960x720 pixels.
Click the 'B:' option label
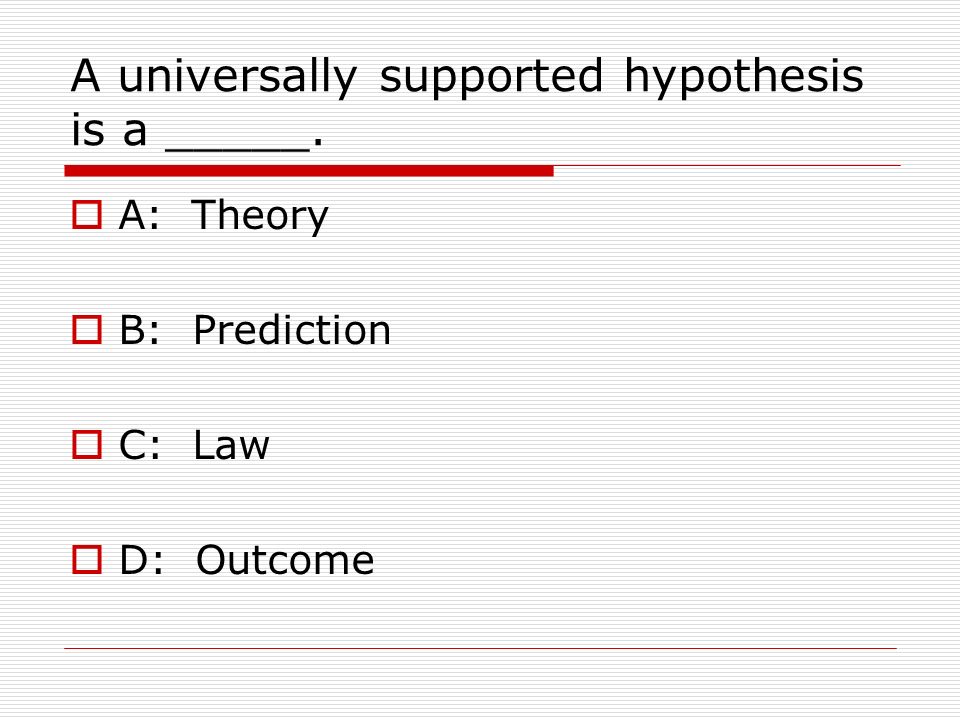[140, 330]
